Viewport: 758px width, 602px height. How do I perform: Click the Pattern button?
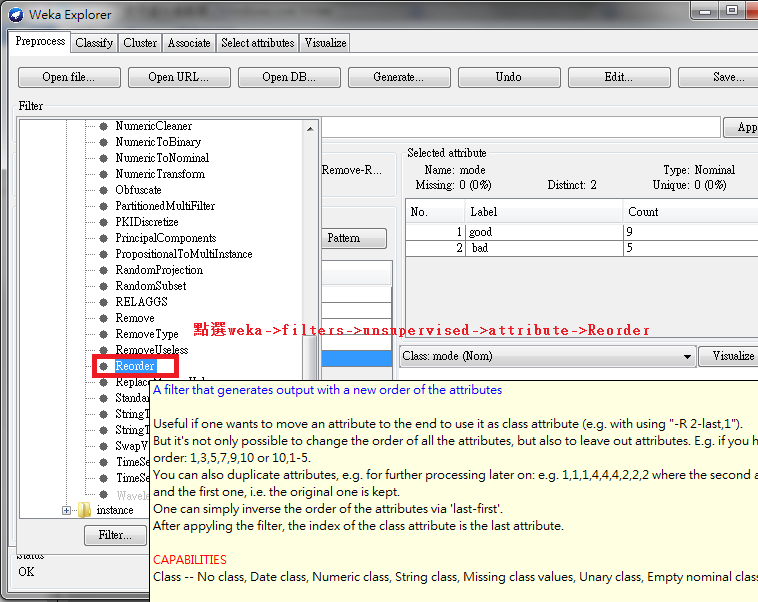coord(354,238)
